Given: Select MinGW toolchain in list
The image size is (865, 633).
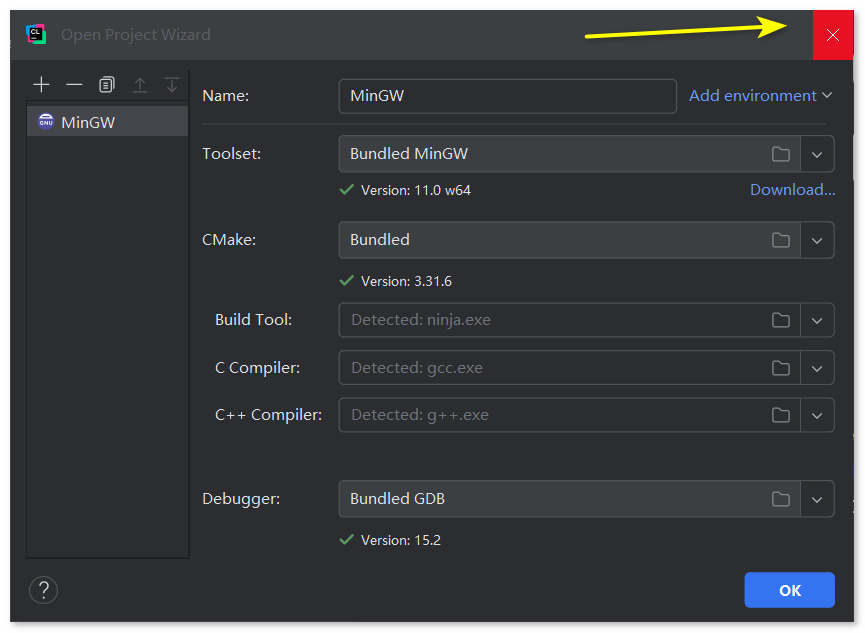Looking at the screenshot, I should point(108,121).
